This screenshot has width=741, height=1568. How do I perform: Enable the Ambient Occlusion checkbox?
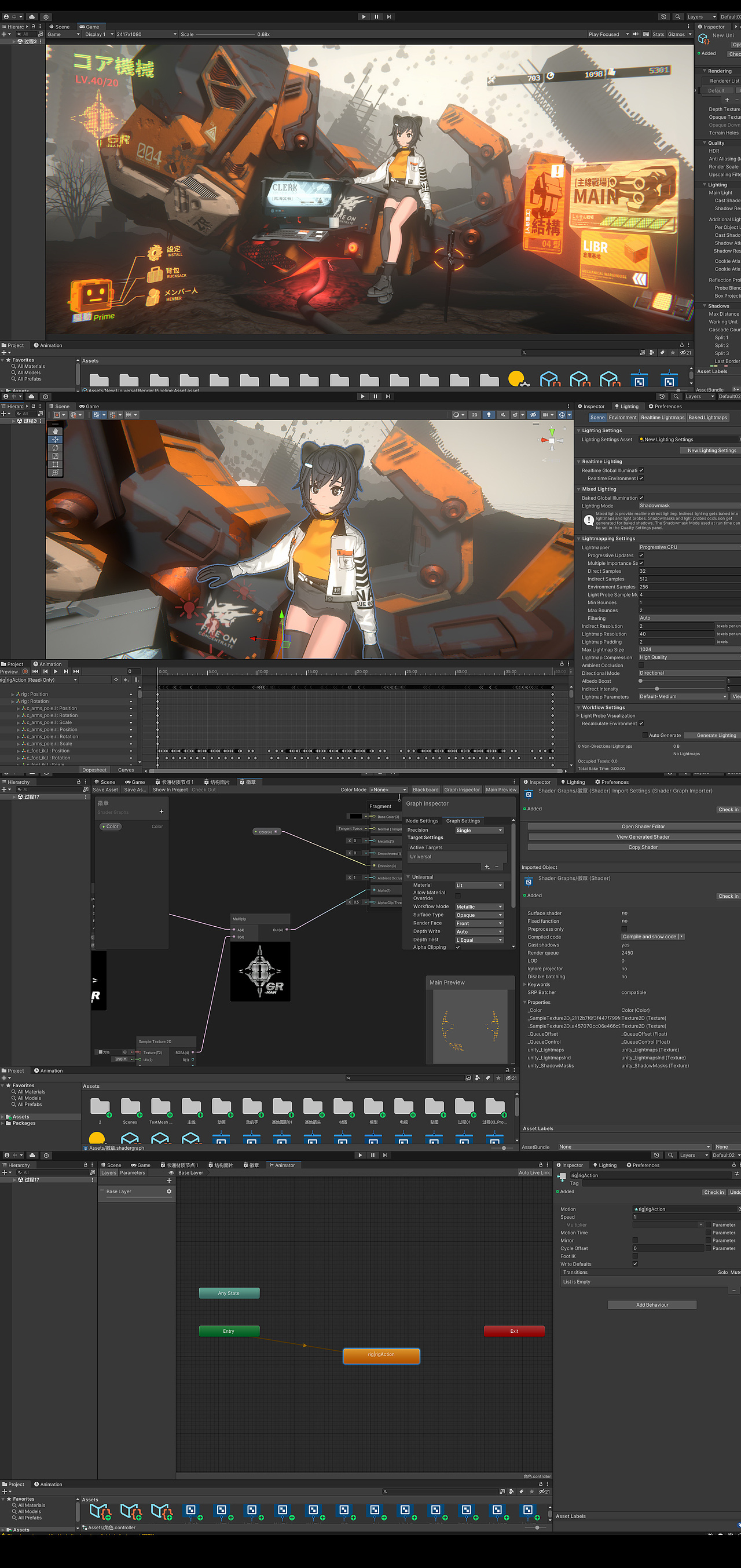641,666
